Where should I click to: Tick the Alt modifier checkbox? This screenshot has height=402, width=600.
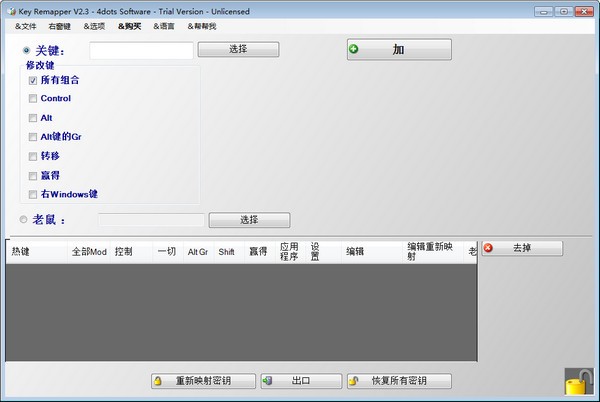(33, 118)
